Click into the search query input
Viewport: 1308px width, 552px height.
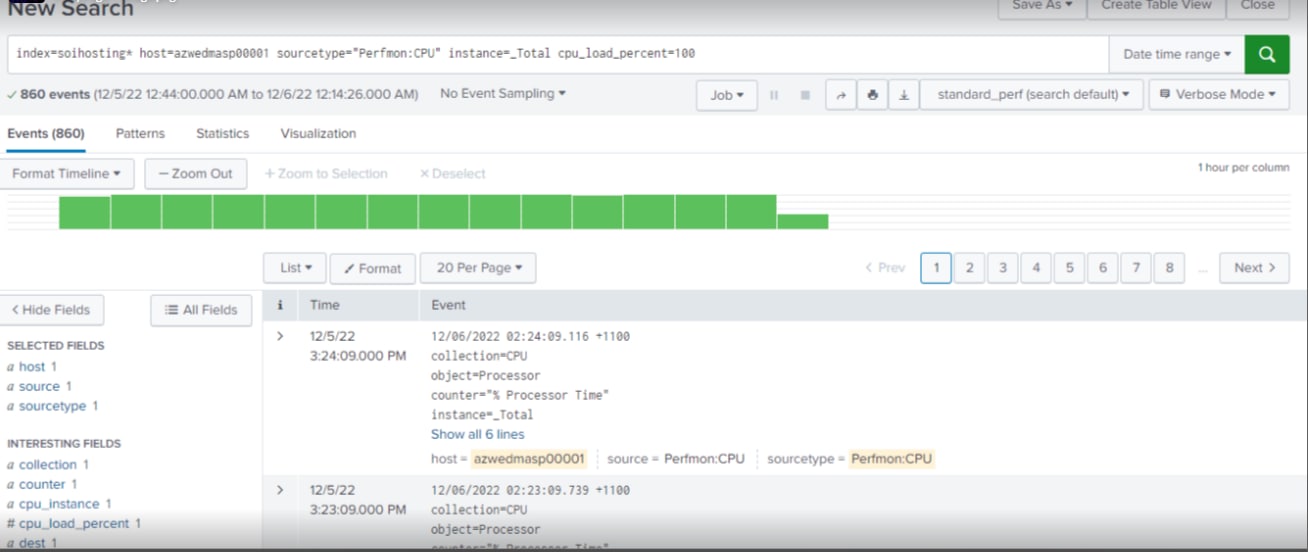point(558,54)
